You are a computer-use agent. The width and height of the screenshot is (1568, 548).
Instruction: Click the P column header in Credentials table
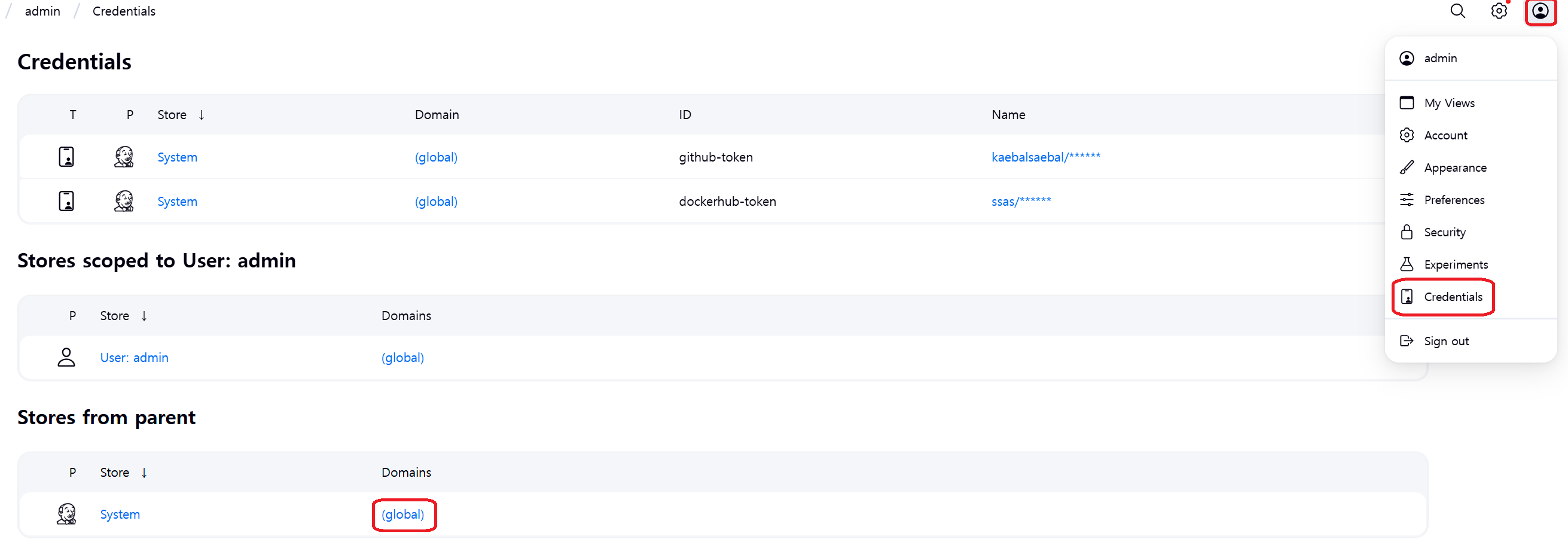click(x=130, y=114)
